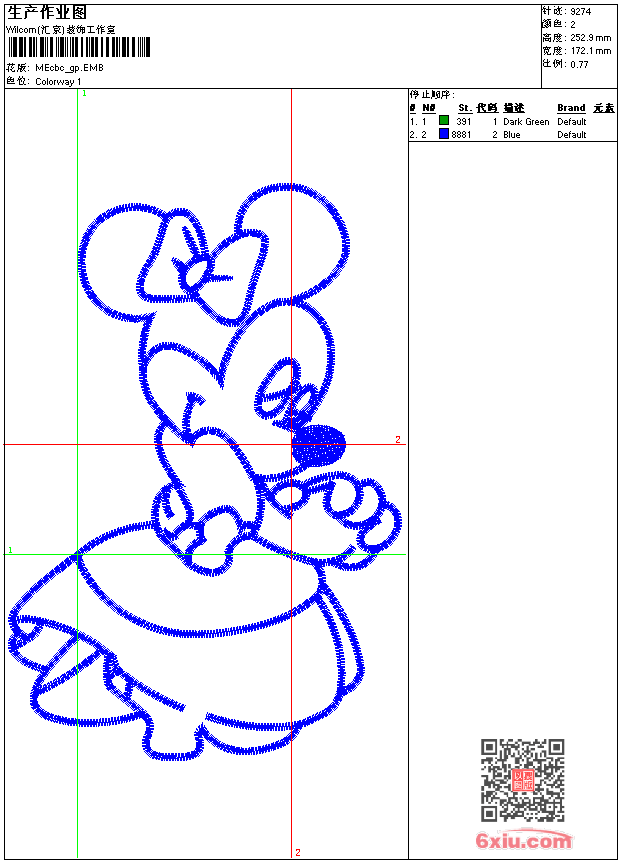
Task: Select the 'St.' column header
Action: (465, 108)
